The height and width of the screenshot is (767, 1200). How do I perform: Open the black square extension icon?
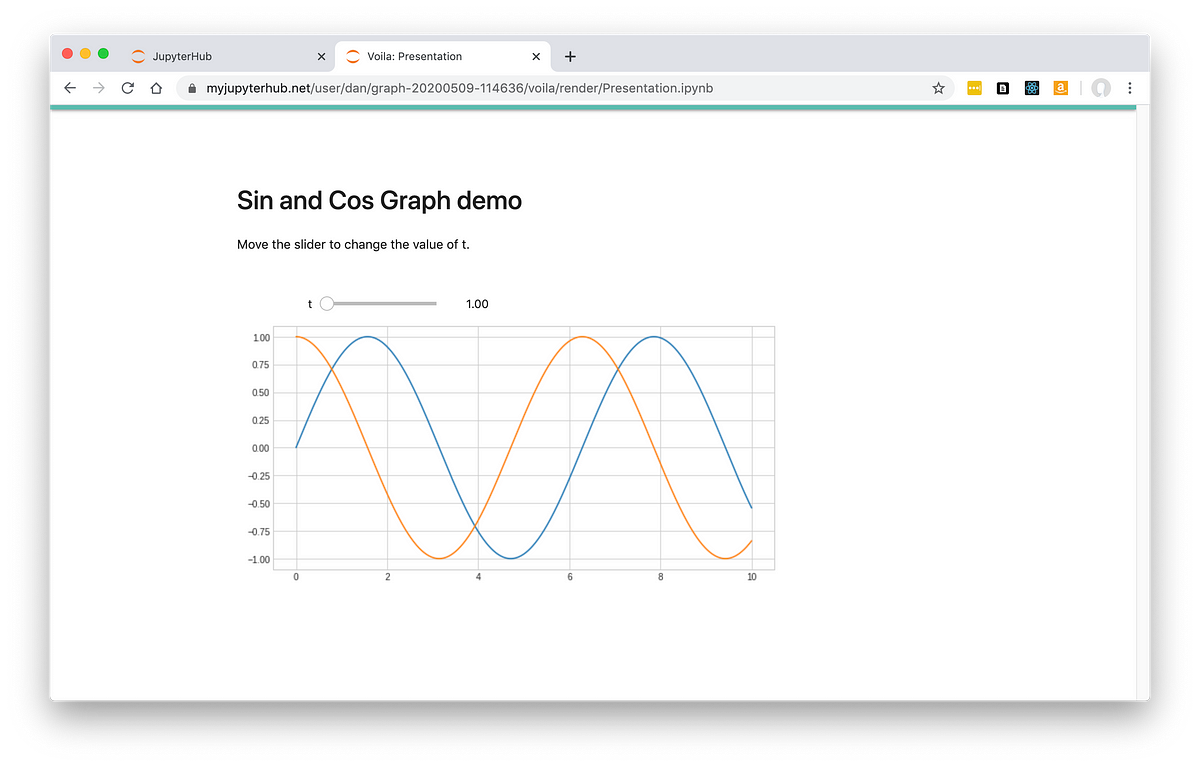[1003, 88]
